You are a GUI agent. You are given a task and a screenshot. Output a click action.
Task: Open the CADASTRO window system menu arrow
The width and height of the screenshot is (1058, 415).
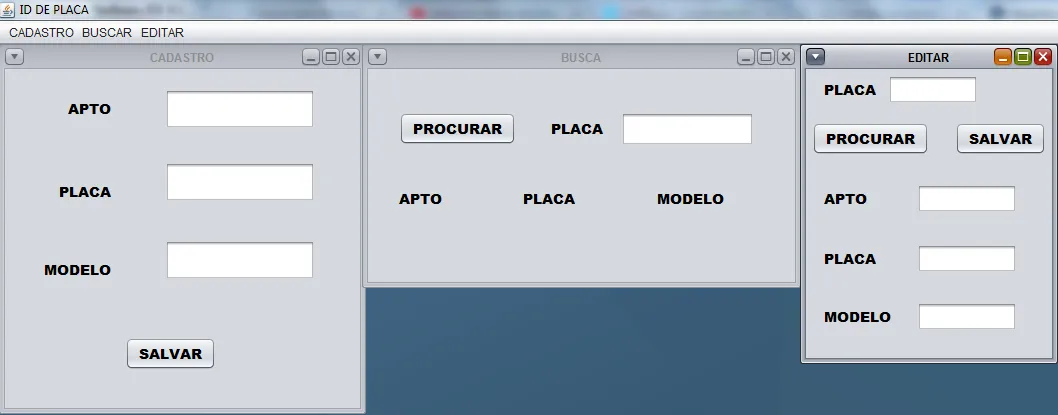14,57
